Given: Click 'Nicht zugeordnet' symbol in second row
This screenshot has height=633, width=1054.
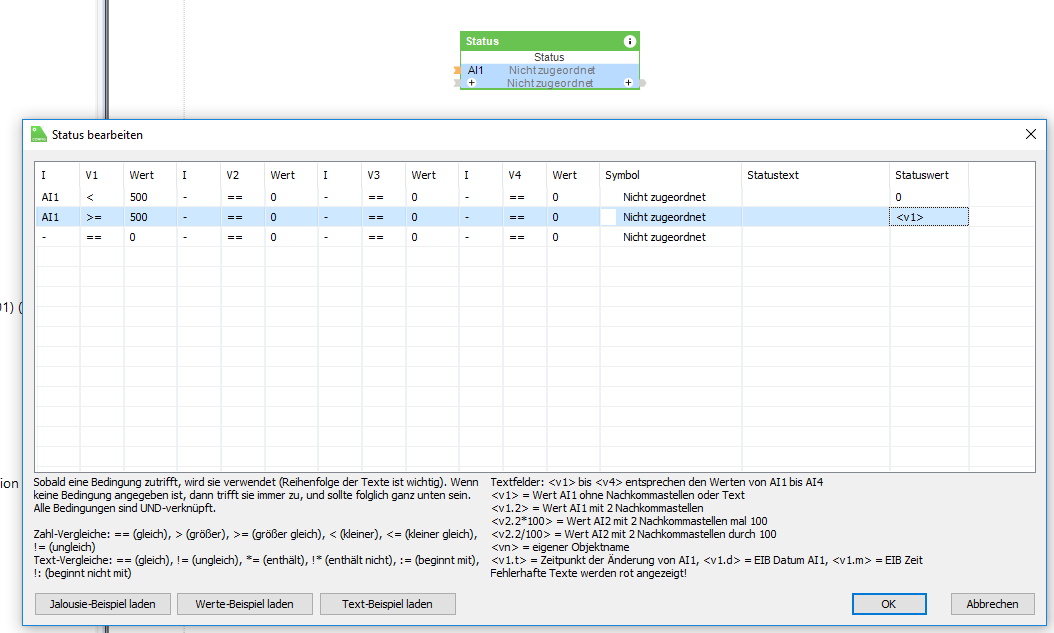Looking at the screenshot, I should [664, 217].
